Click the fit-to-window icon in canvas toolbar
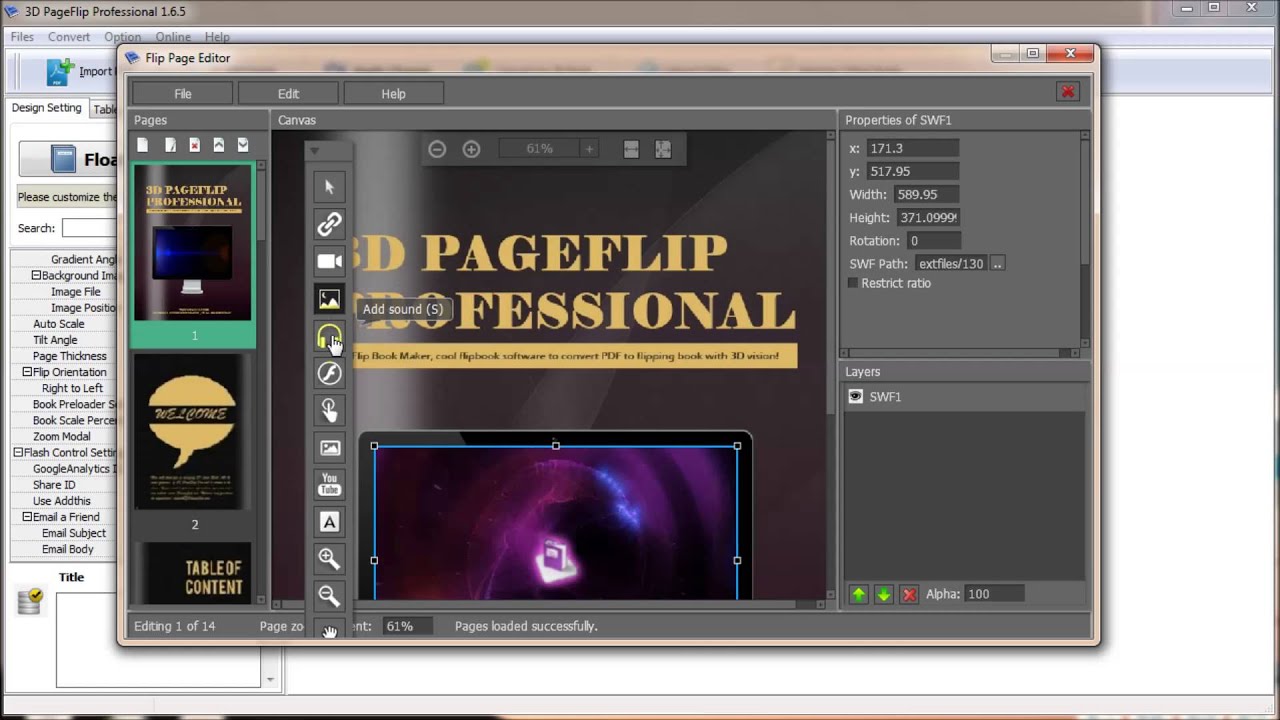Viewport: 1280px width, 720px height. [x=663, y=149]
